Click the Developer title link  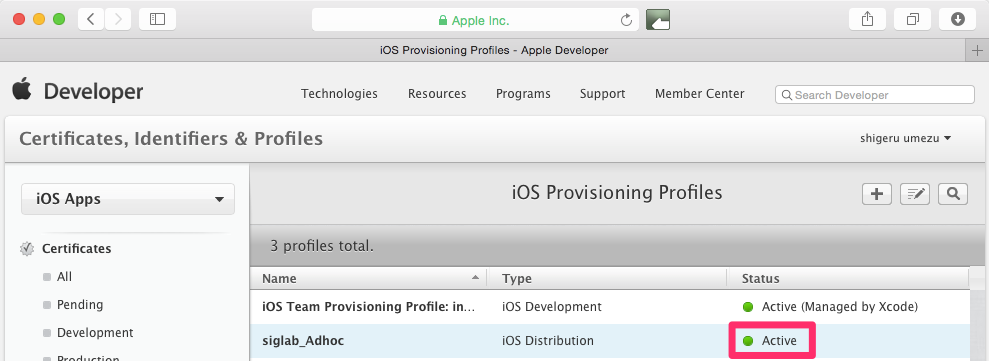pyautogui.click(x=93, y=92)
